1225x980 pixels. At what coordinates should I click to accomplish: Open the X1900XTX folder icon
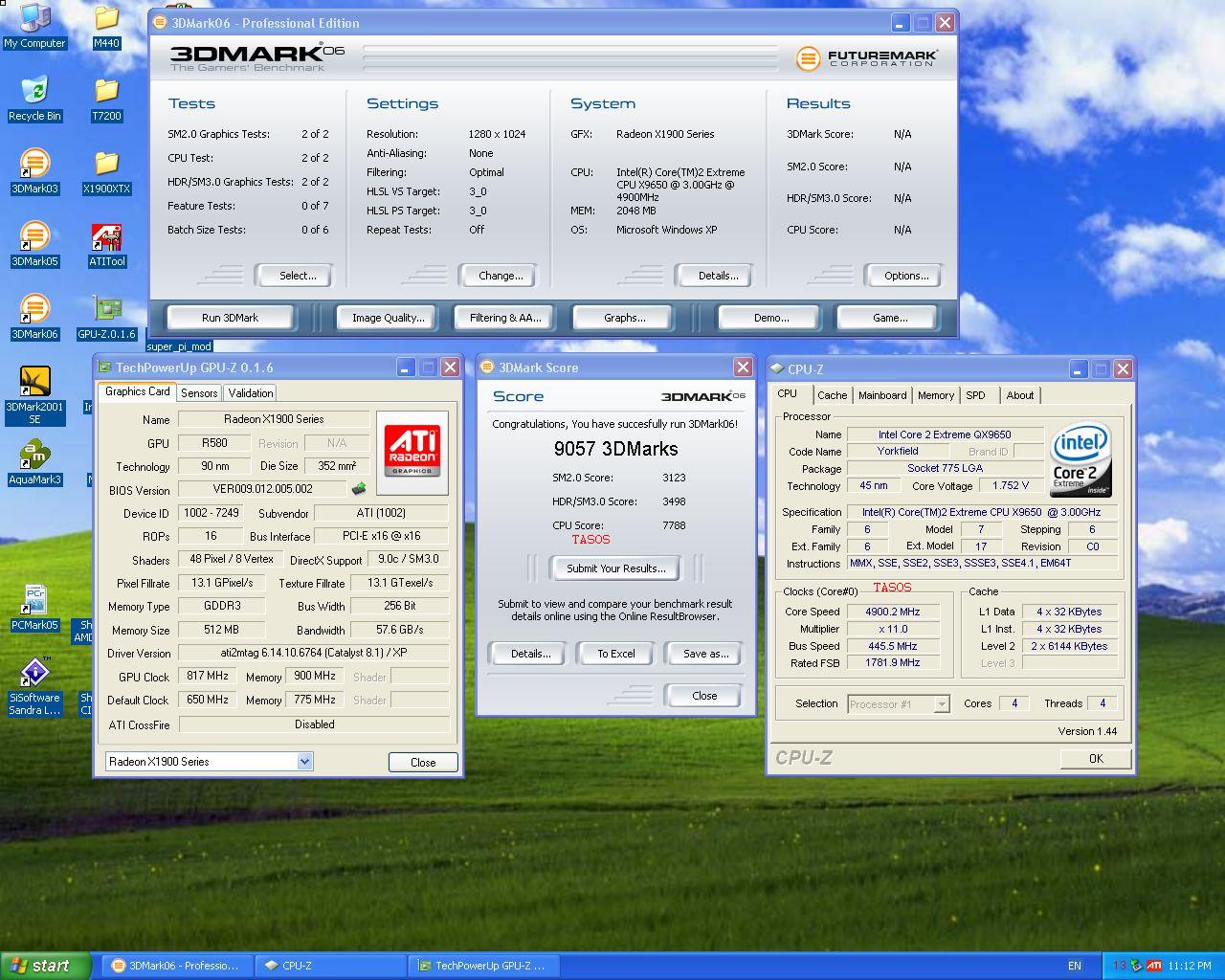[106, 171]
